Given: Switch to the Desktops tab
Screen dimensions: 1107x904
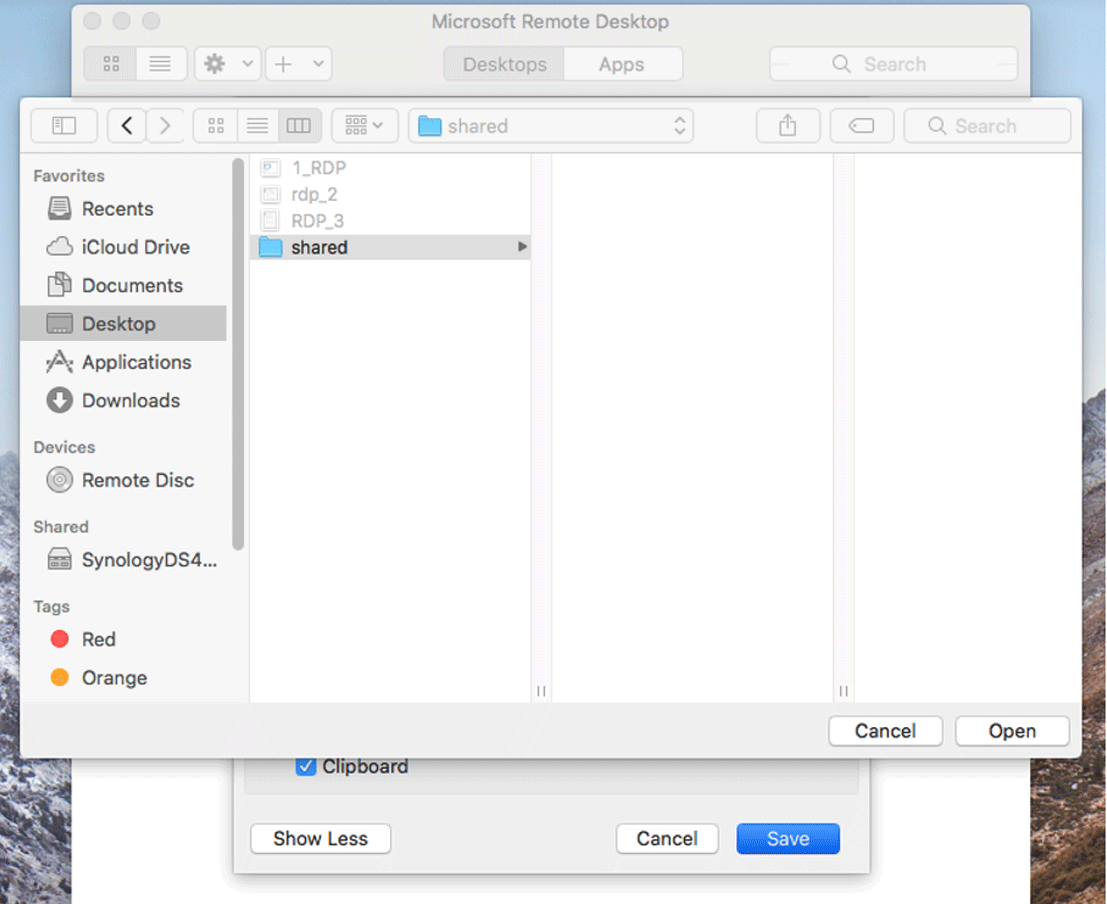Looking at the screenshot, I should (504, 64).
